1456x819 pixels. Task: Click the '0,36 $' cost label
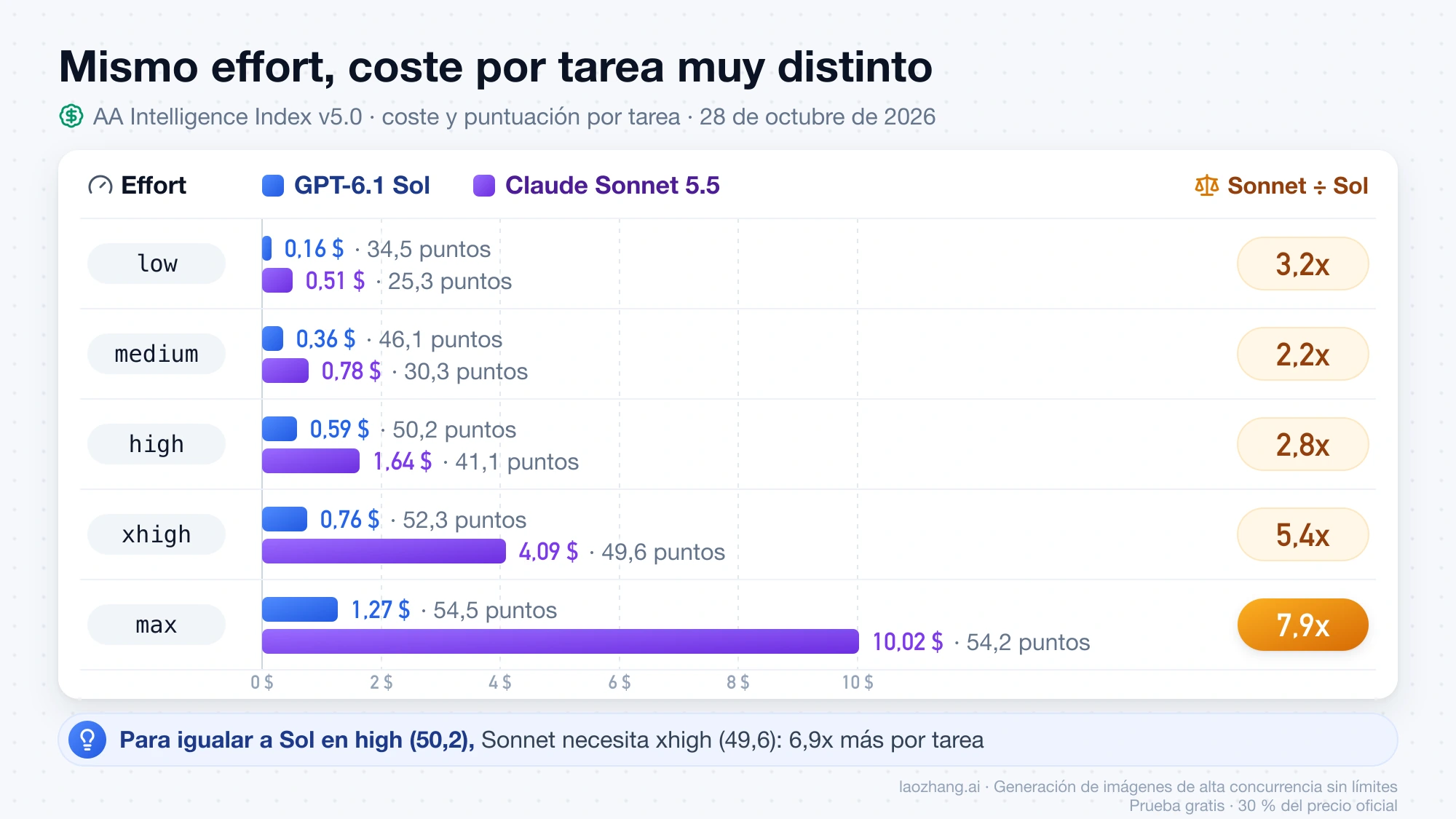click(325, 339)
